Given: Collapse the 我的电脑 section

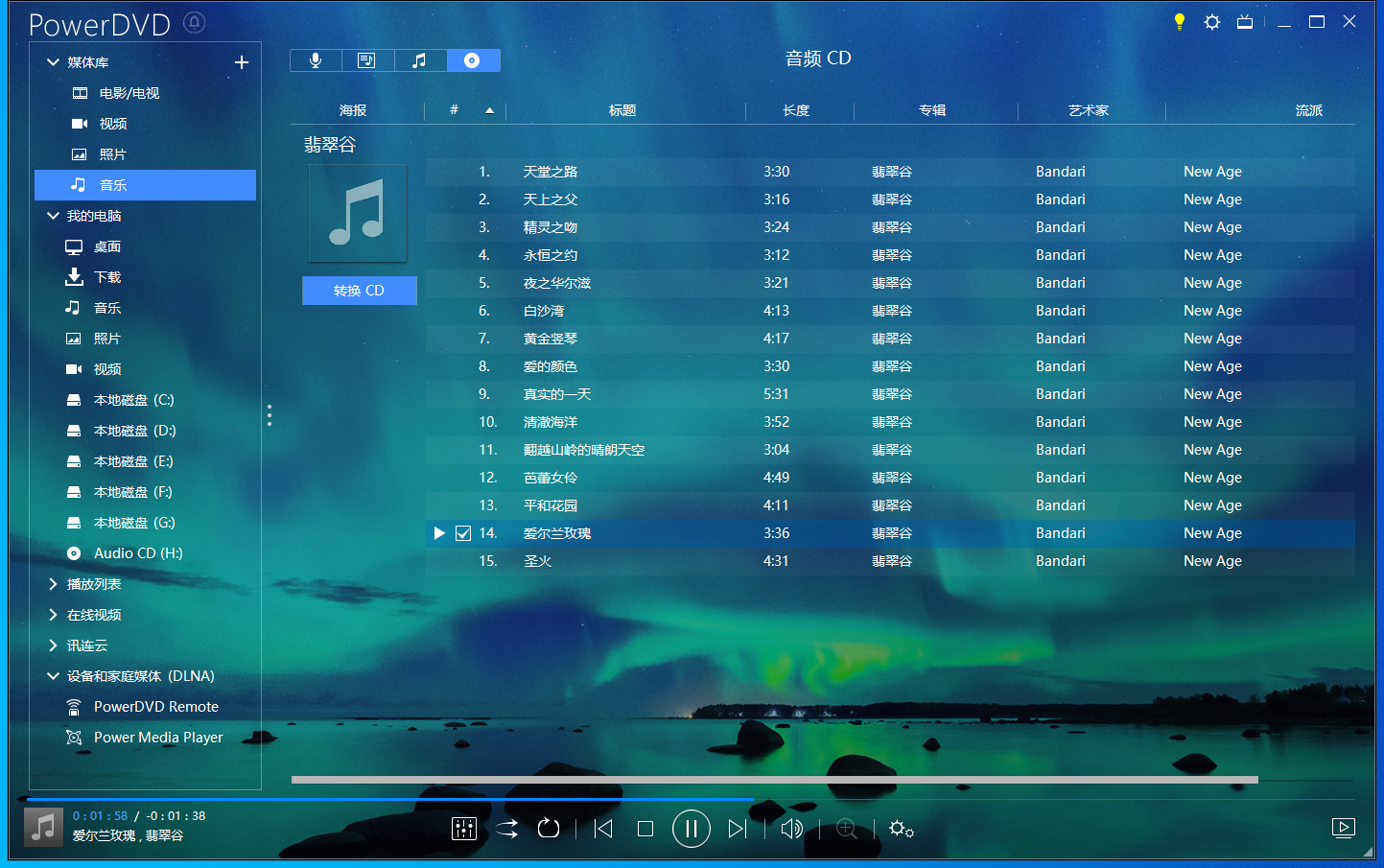Looking at the screenshot, I should pyautogui.click(x=53, y=216).
